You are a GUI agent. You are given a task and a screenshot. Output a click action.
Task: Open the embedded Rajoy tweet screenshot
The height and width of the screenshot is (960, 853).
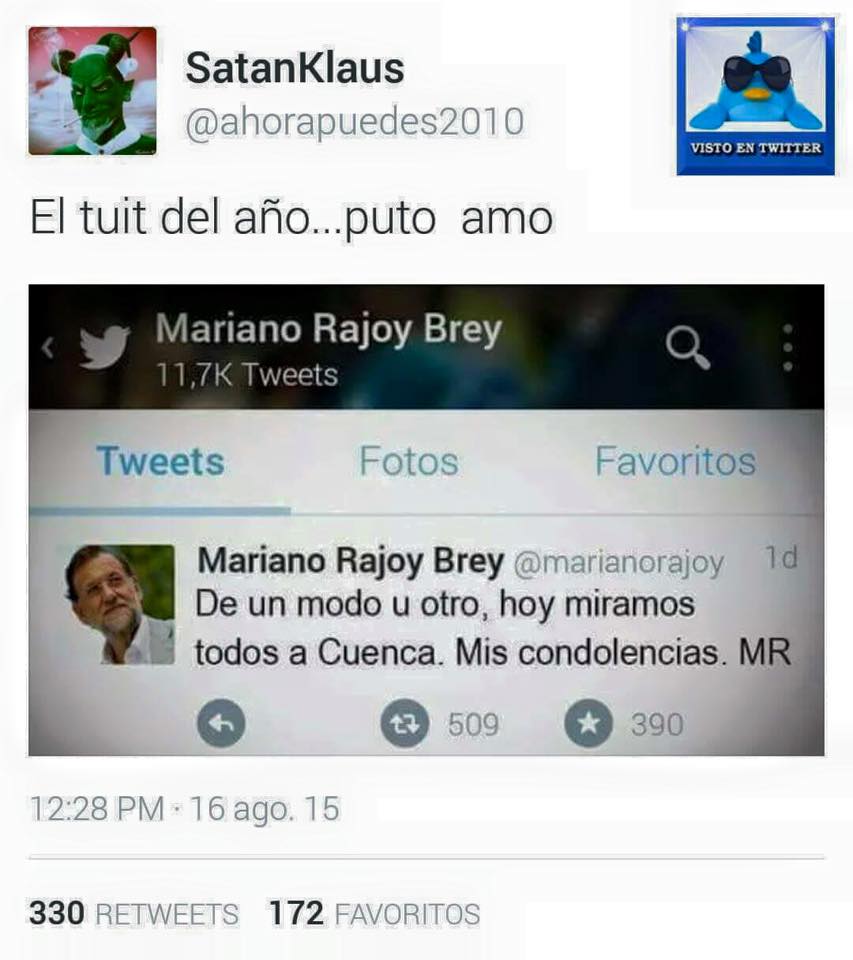click(x=426, y=520)
